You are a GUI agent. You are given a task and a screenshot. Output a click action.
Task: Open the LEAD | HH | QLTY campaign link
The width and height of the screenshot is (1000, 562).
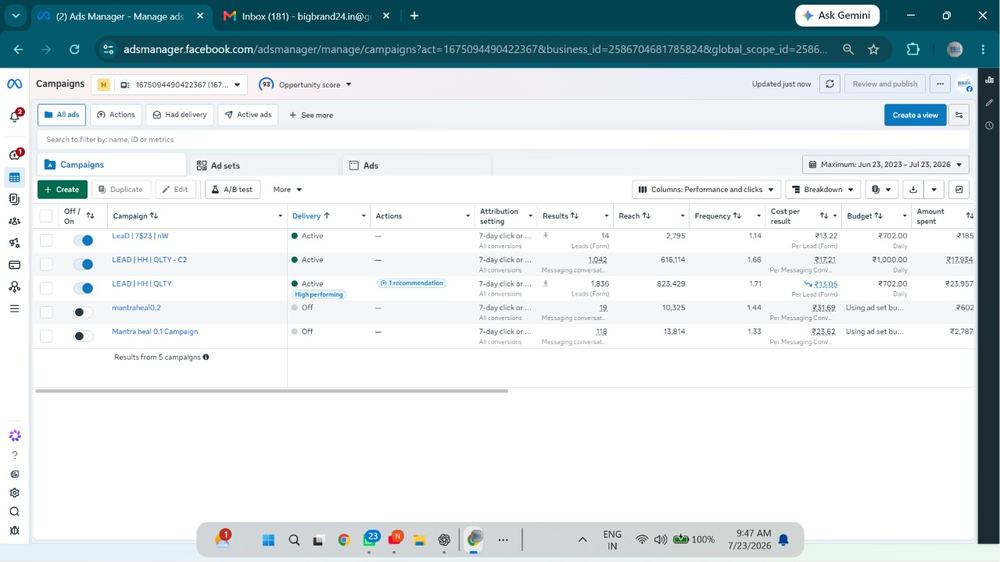click(142, 284)
